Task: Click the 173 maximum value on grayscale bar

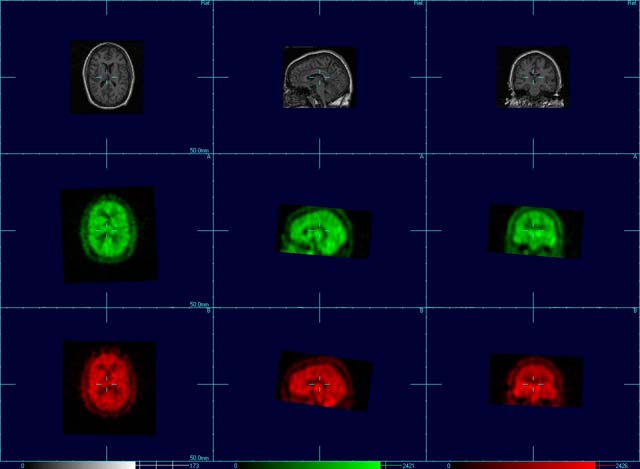Action: click(x=195, y=465)
